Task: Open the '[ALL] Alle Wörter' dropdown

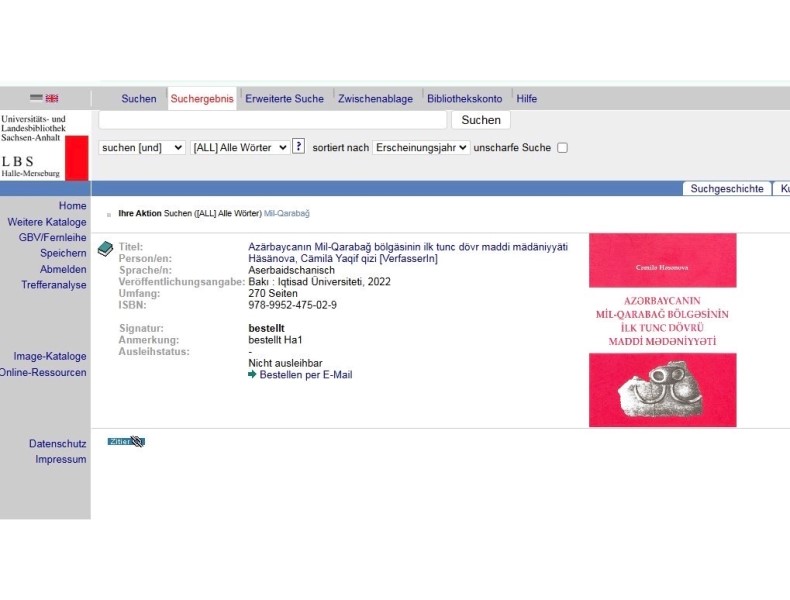Action: click(x=240, y=147)
